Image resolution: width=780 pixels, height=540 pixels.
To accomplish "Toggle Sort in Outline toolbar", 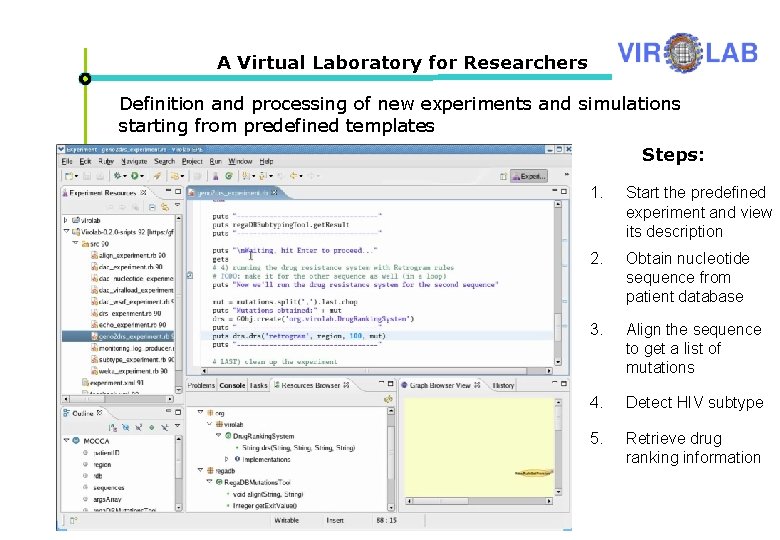I will pos(113,428).
